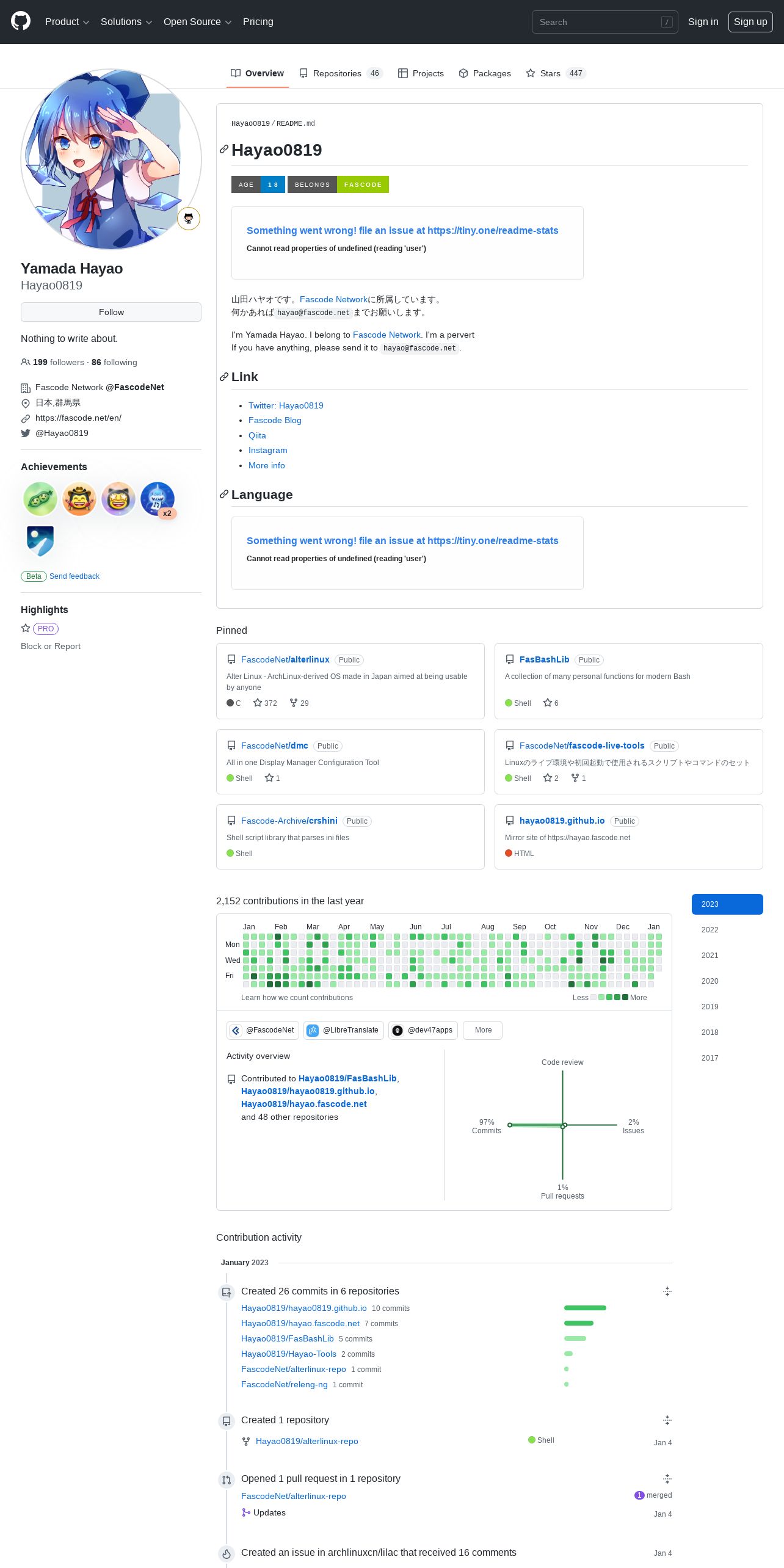Collapse the Created 1 repository section
This screenshot has width=784, height=1568.
(x=667, y=1420)
